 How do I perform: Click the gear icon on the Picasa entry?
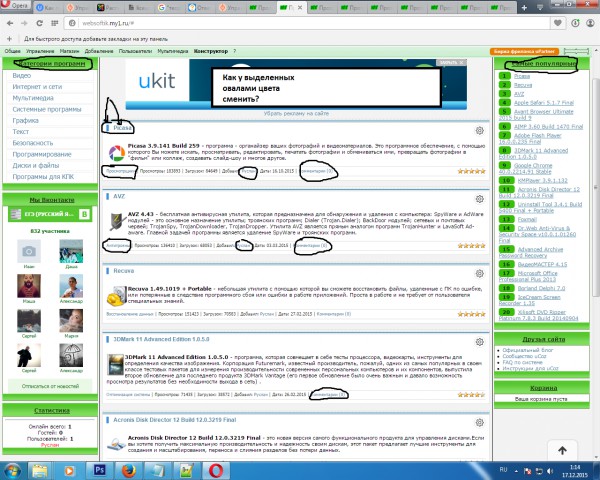point(479,131)
